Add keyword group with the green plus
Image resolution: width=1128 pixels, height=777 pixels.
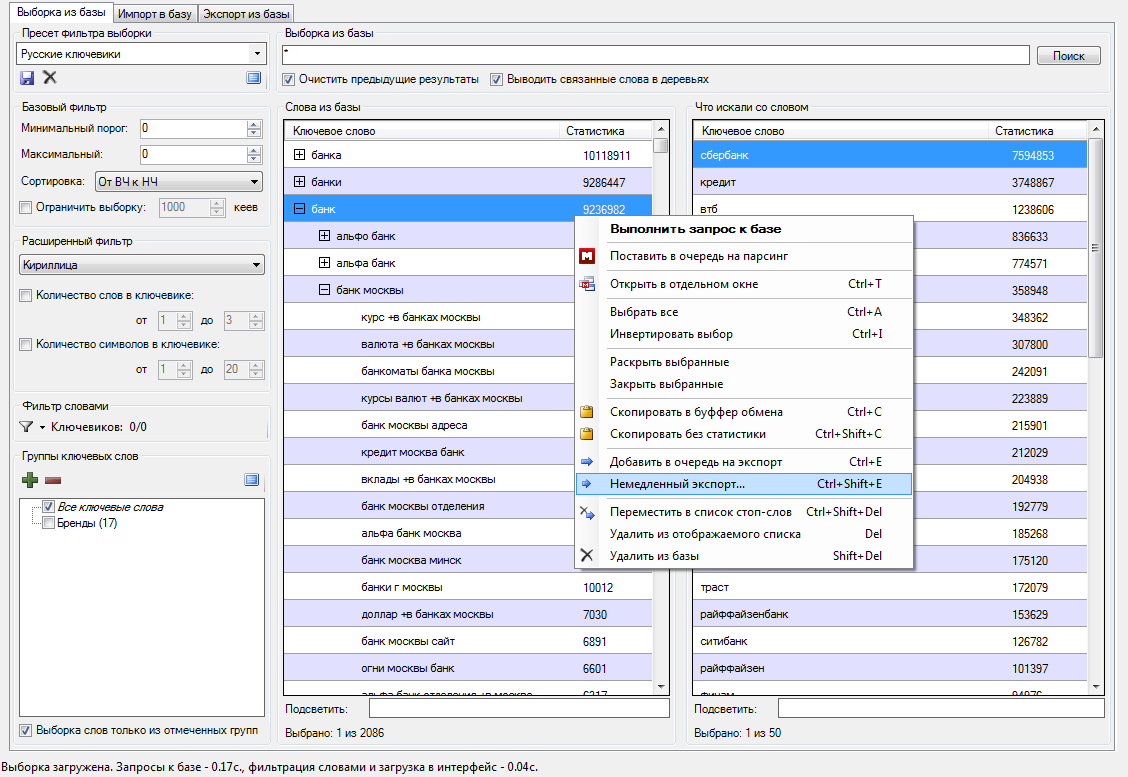[29, 480]
